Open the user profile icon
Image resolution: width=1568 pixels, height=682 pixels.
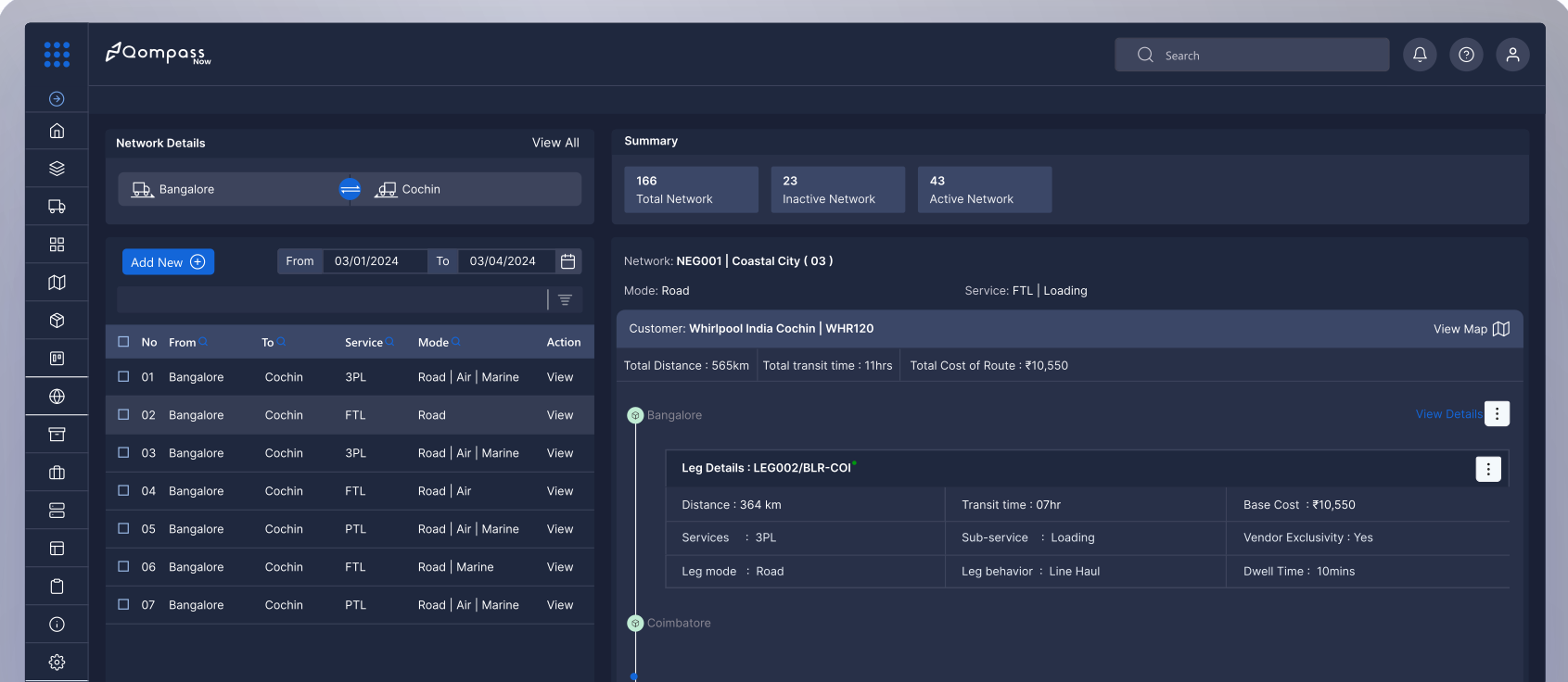pyautogui.click(x=1512, y=55)
